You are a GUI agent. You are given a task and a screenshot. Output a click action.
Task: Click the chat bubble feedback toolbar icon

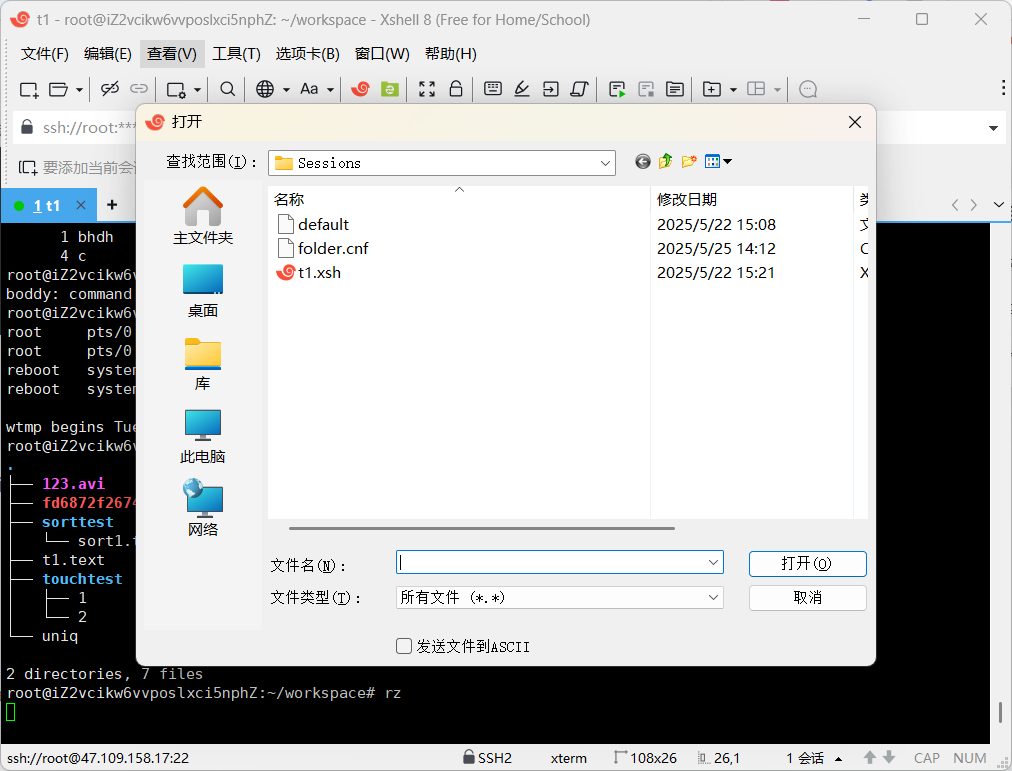(x=808, y=89)
